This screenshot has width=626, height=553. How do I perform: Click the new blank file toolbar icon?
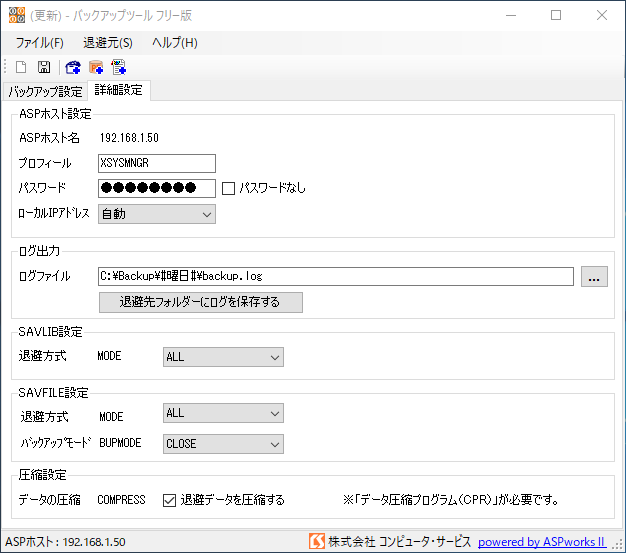(x=21, y=67)
